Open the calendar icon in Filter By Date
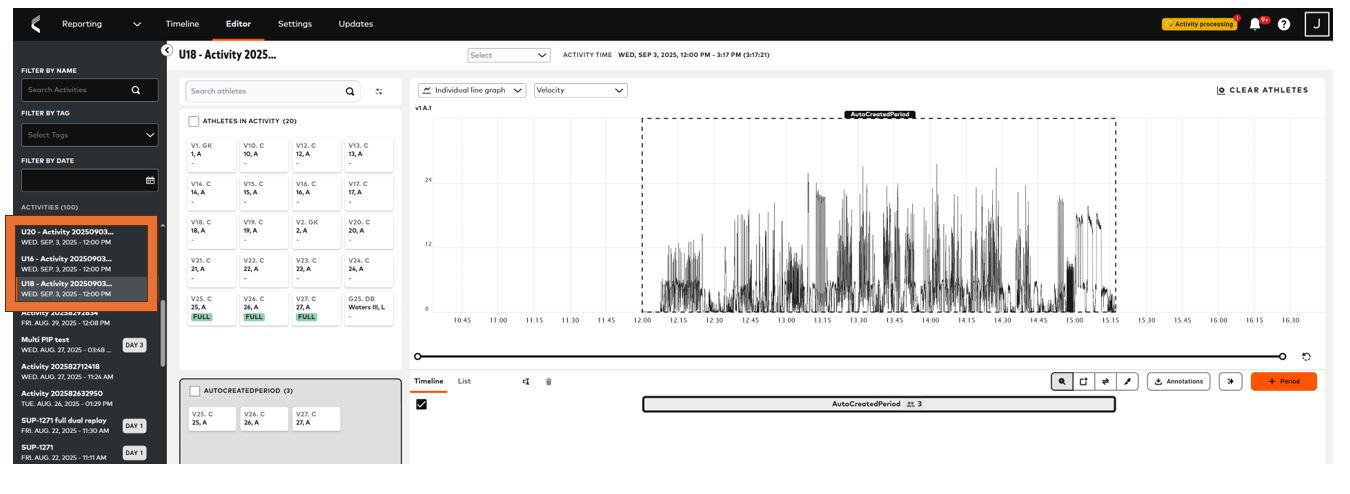Viewport: 1350px width, 494px height. [x=150, y=180]
